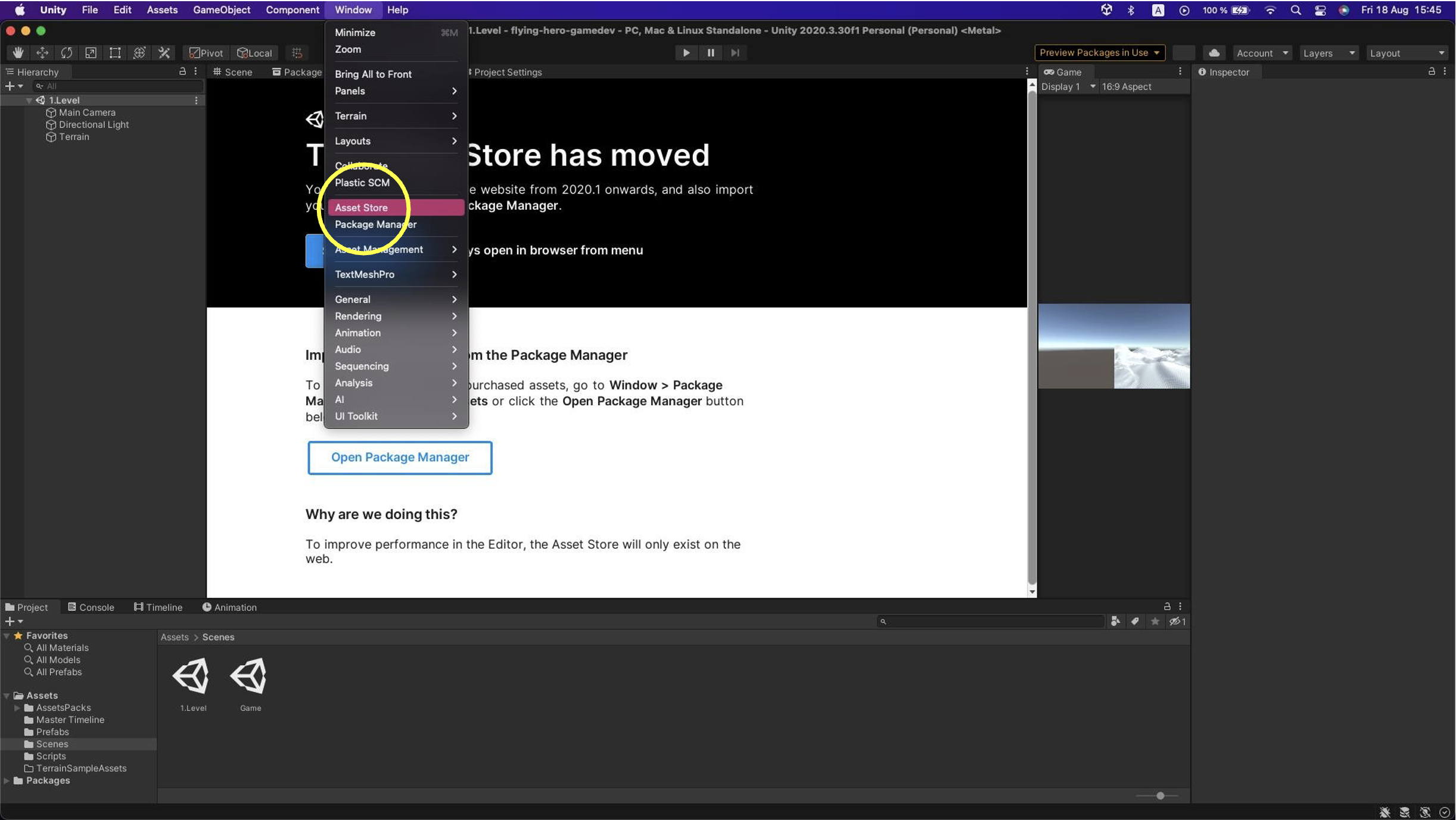This screenshot has height=820, width=1456.
Task: Open cloud services icon
Action: point(1214,53)
